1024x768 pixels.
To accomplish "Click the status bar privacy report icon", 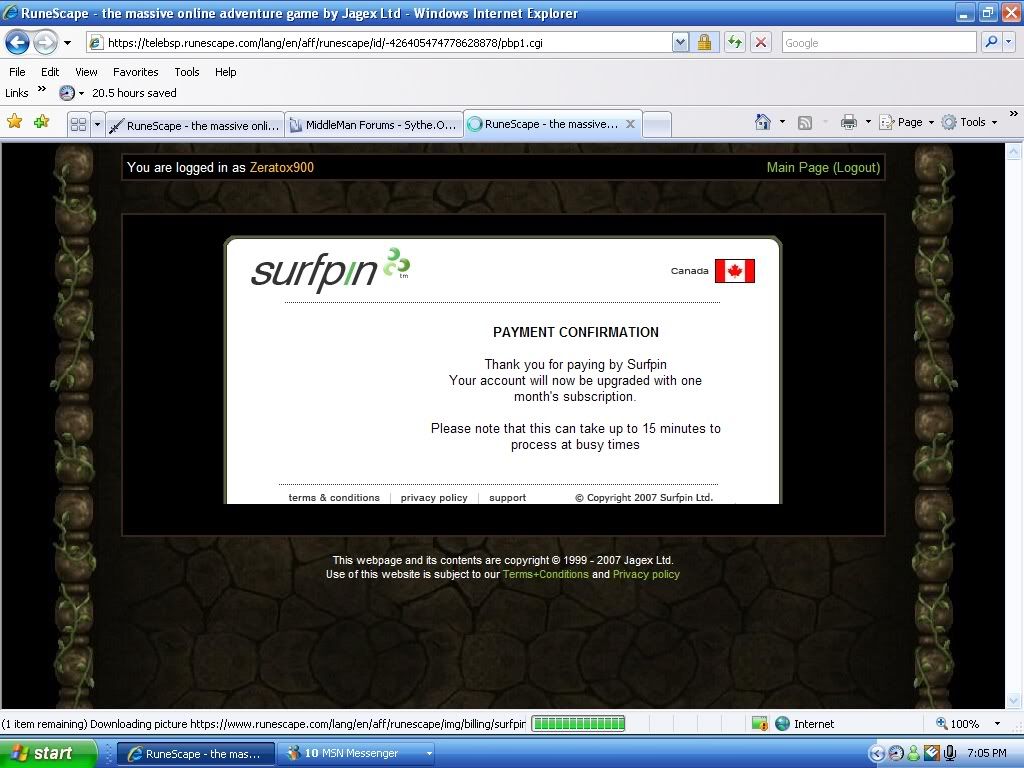I will (760, 724).
